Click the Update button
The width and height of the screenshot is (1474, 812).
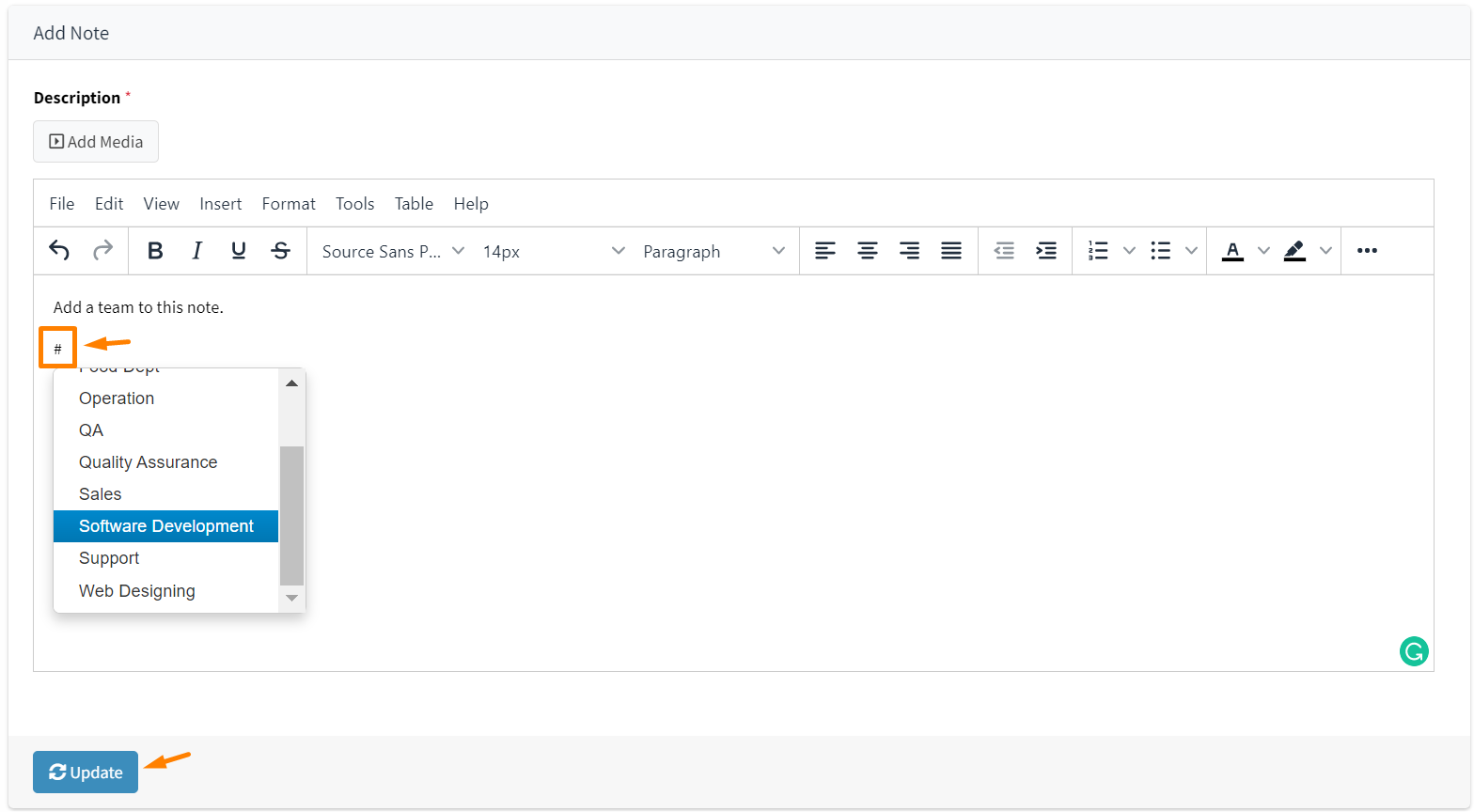(x=86, y=772)
